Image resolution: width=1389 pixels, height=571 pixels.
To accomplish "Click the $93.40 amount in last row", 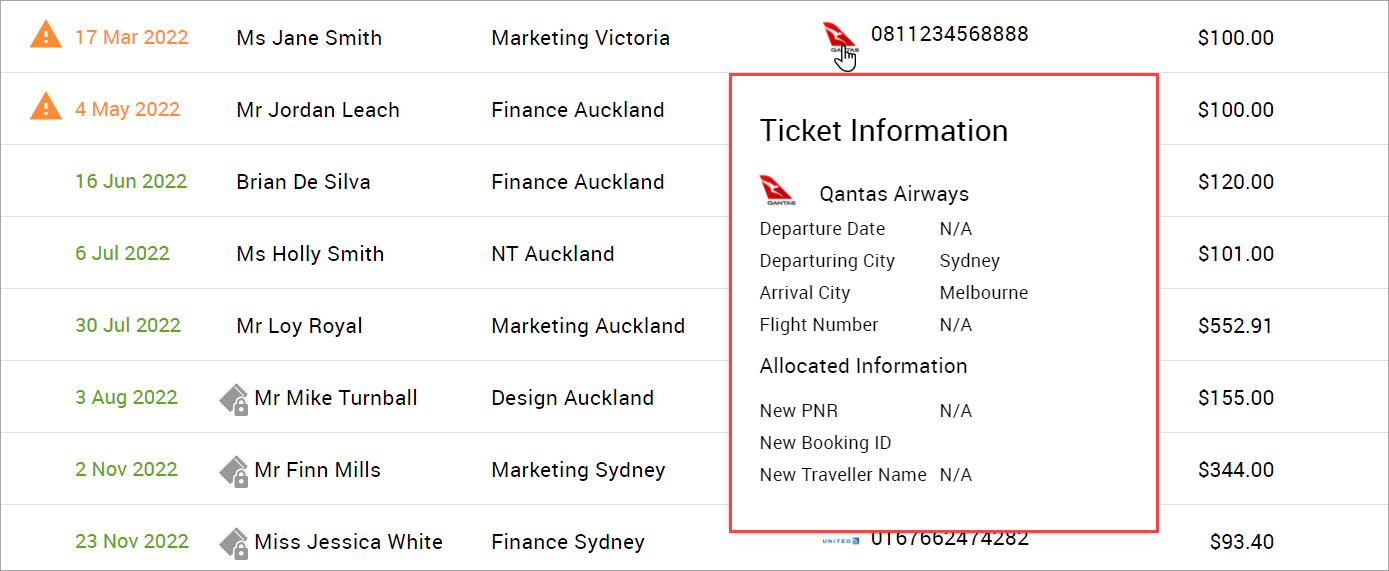I will tap(1241, 542).
